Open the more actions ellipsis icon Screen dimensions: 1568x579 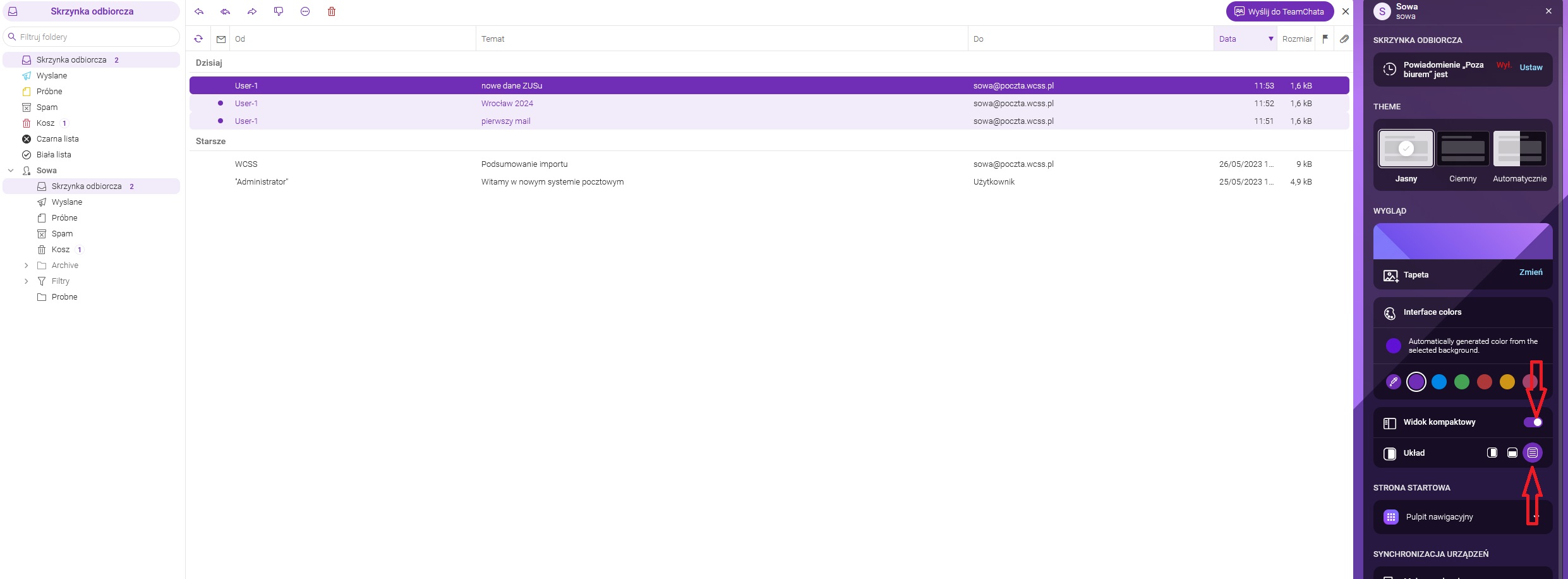pos(305,11)
